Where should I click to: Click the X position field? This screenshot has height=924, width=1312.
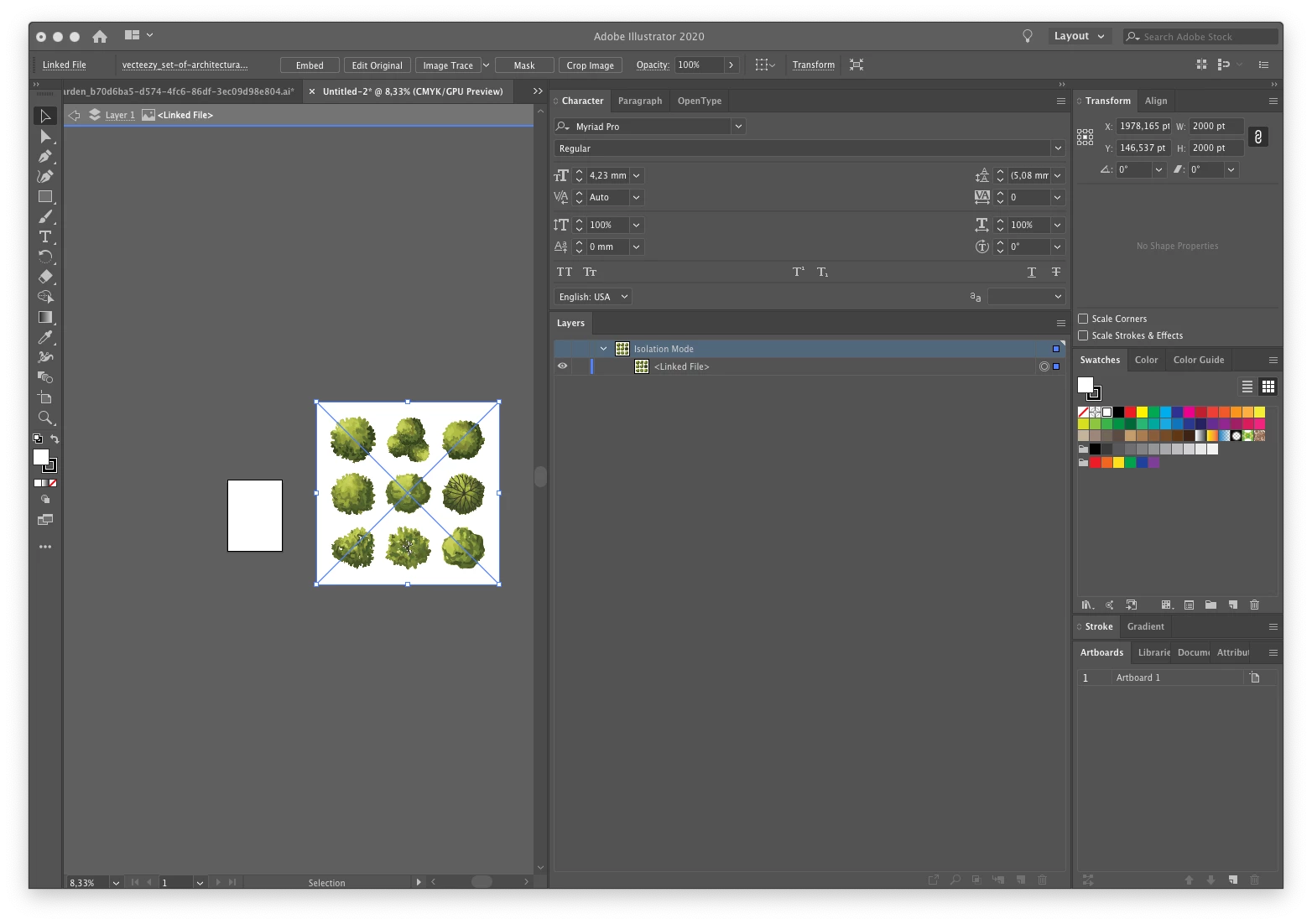coord(1144,127)
